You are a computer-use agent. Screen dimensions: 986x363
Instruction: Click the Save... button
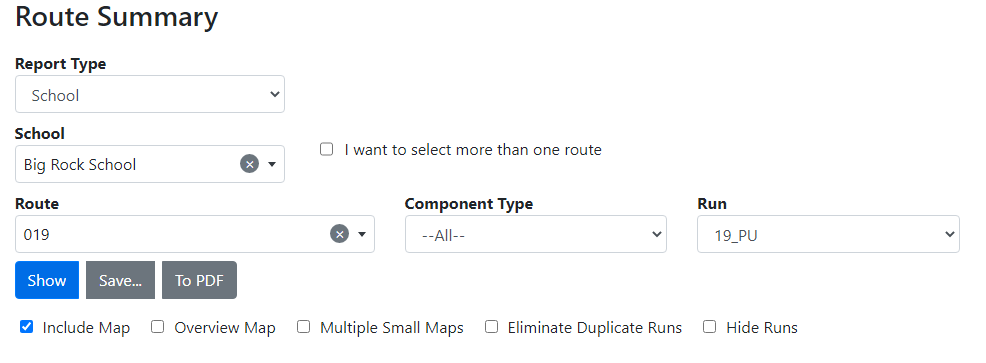(x=120, y=280)
